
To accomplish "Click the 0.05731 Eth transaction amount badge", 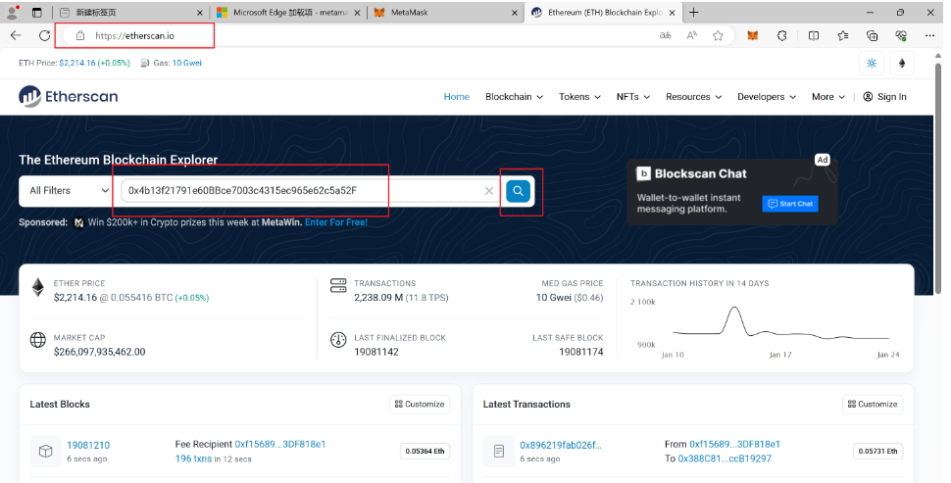I will (878, 451).
